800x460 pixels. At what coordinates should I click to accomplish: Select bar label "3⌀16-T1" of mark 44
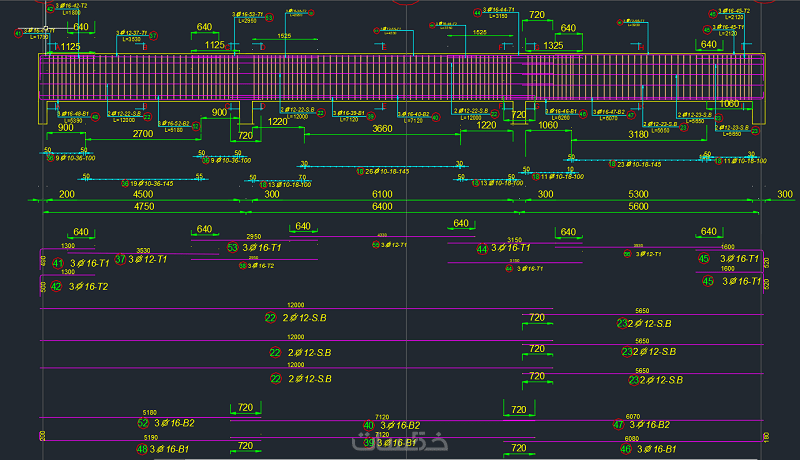(x=511, y=248)
